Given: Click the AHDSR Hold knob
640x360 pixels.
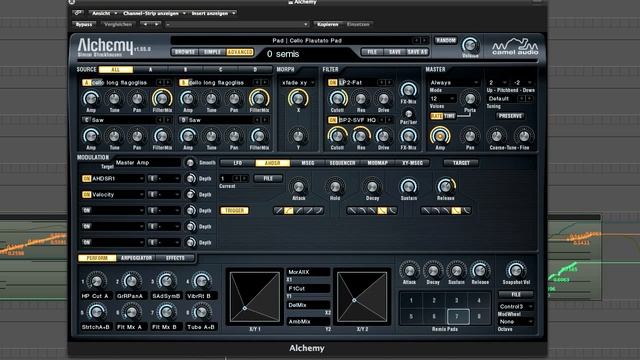Looking at the screenshot, I should (x=335, y=187).
